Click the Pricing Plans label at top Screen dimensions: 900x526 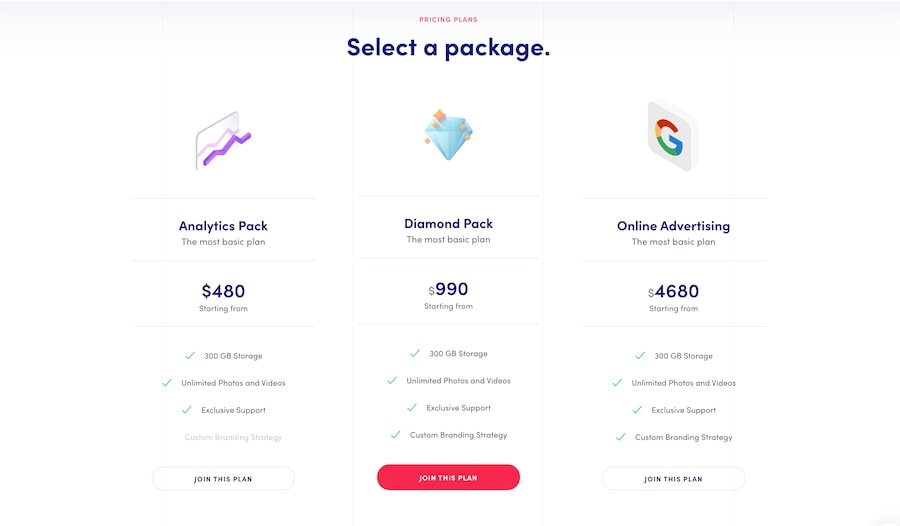(x=448, y=19)
